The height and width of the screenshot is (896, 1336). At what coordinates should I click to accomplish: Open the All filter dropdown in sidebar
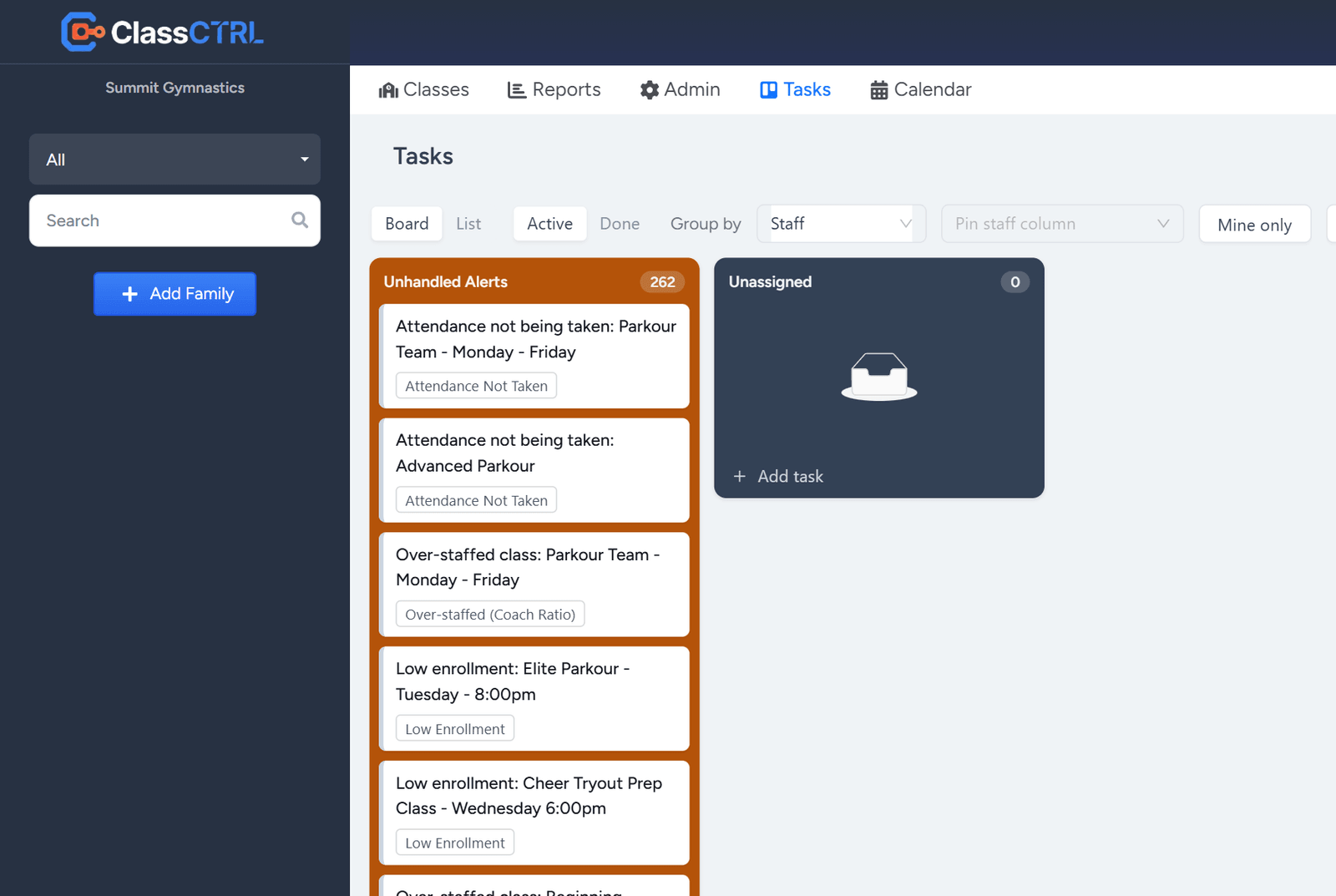pos(175,159)
